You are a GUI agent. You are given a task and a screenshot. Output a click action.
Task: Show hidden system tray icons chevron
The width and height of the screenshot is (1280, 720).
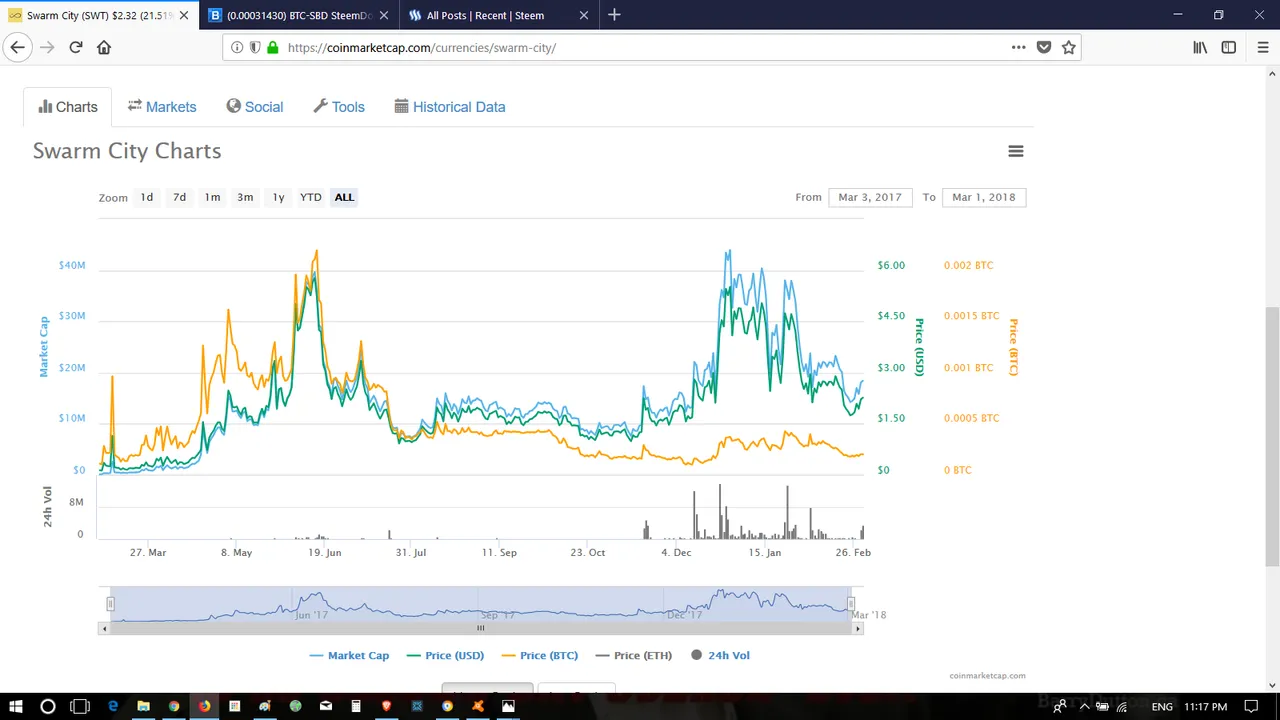pyautogui.click(x=1084, y=706)
